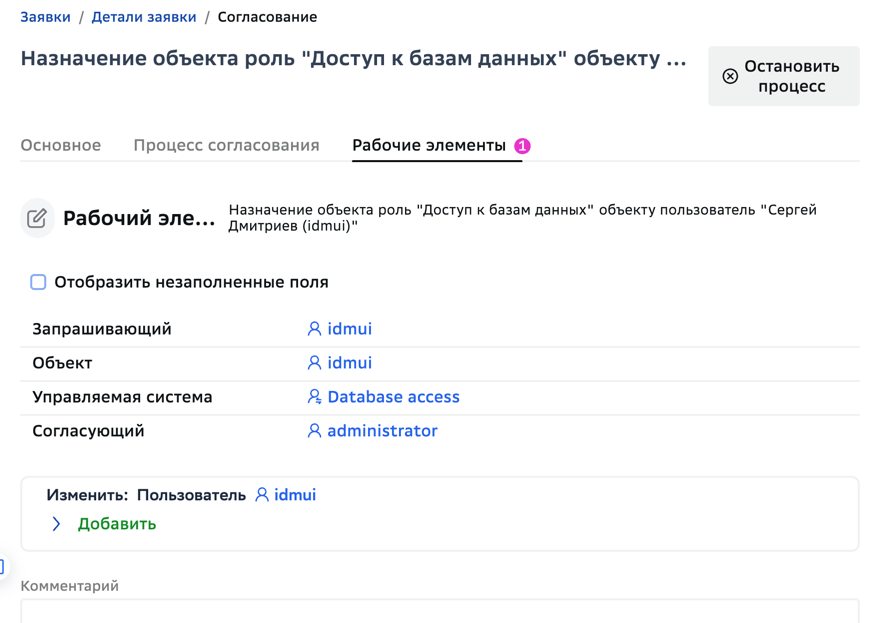This screenshot has width=877, height=623.
Task: Click the work item description mentioning Сергей Дмитриев
Action: coord(522,218)
